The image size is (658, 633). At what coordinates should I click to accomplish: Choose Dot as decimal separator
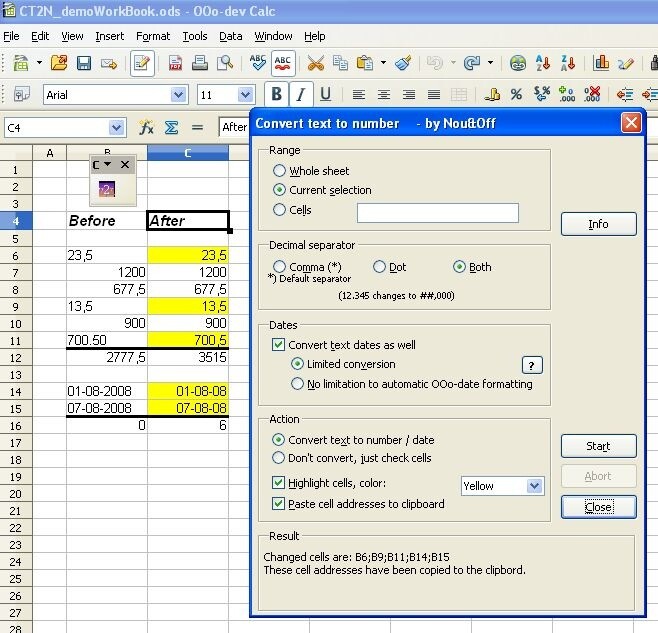coord(389,267)
